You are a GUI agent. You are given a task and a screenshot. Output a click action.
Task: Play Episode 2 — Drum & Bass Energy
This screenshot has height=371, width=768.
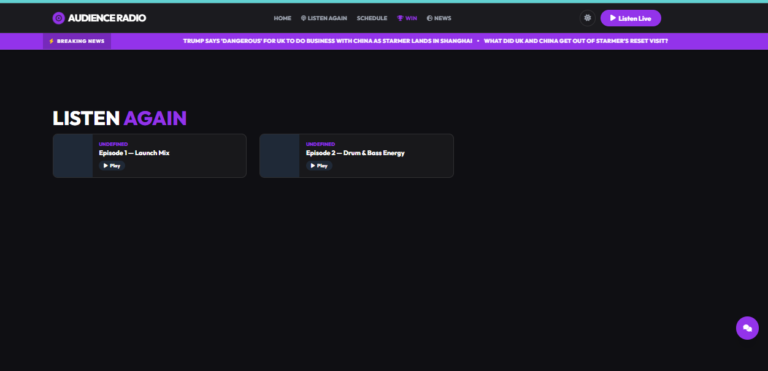(319, 166)
